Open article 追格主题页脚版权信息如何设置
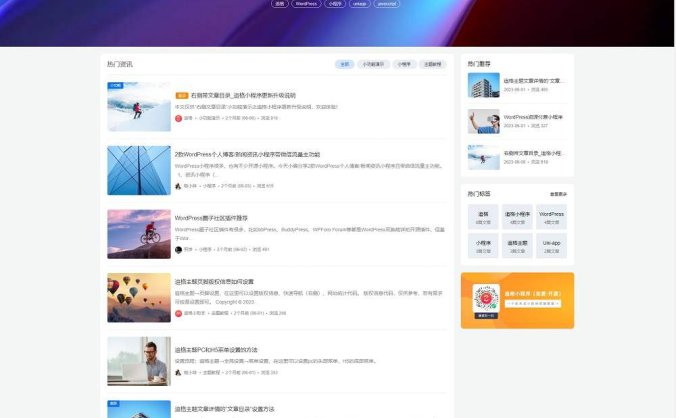This screenshot has height=418, width=676. [214, 282]
